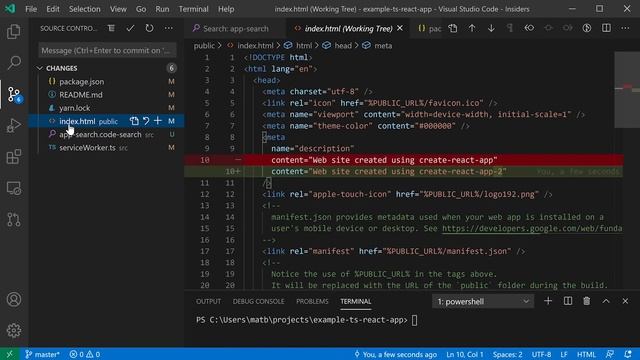Close the index.html Working Tree tab
Image resolution: width=640 pixels, height=360 pixels.
[x=400, y=28]
